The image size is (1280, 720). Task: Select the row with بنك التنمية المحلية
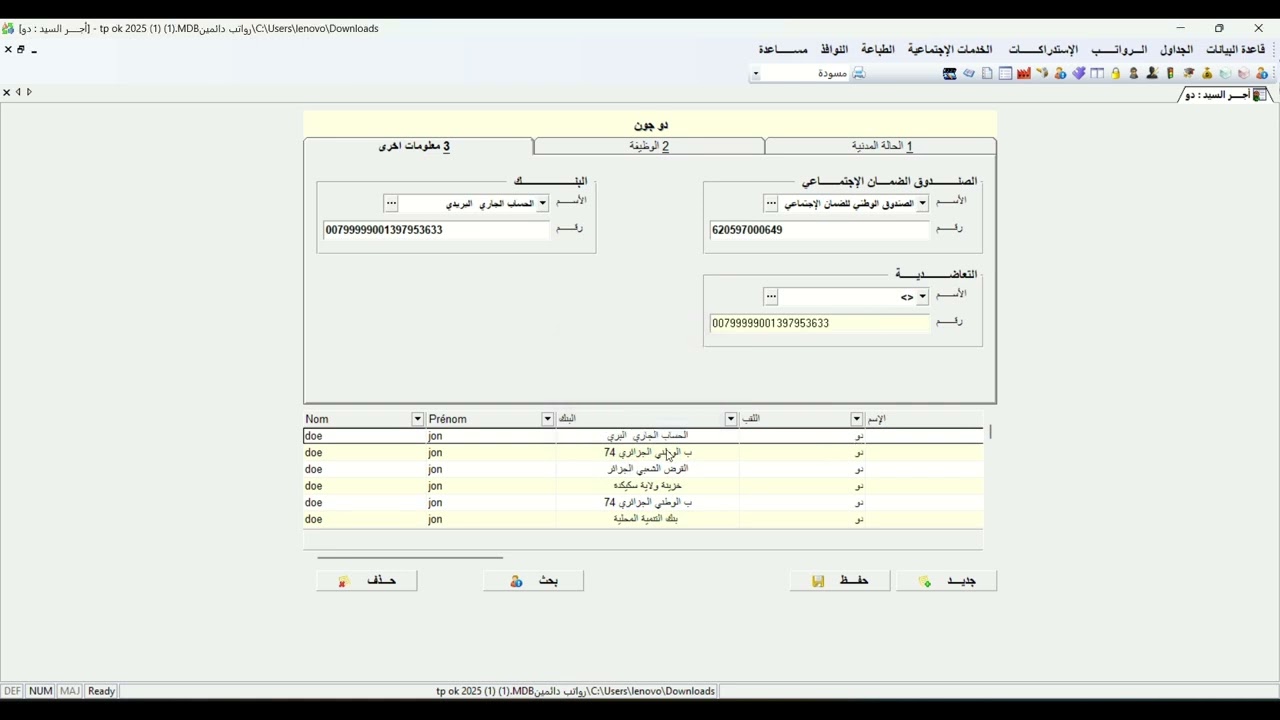tap(643, 519)
